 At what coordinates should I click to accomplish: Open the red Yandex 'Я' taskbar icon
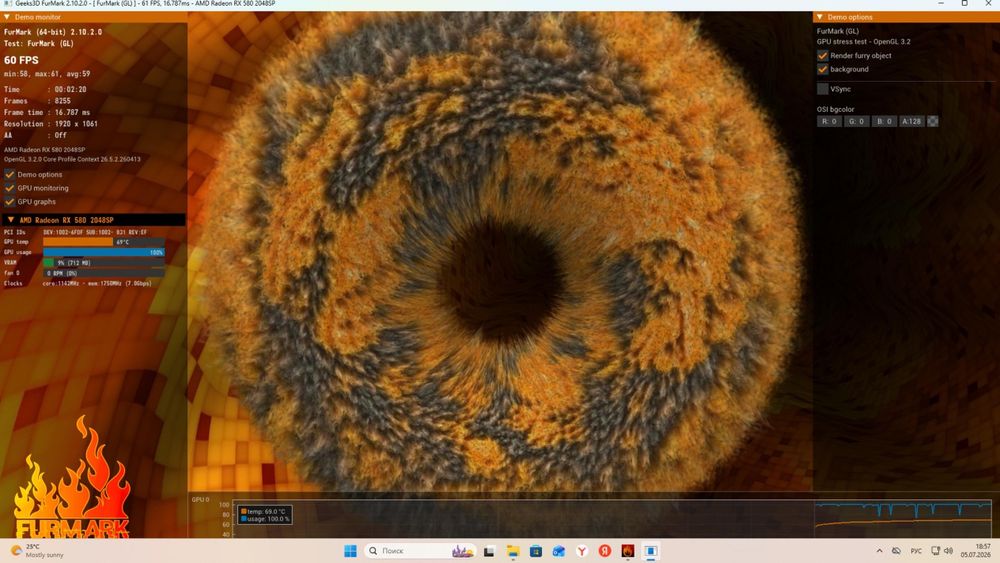click(605, 551)
